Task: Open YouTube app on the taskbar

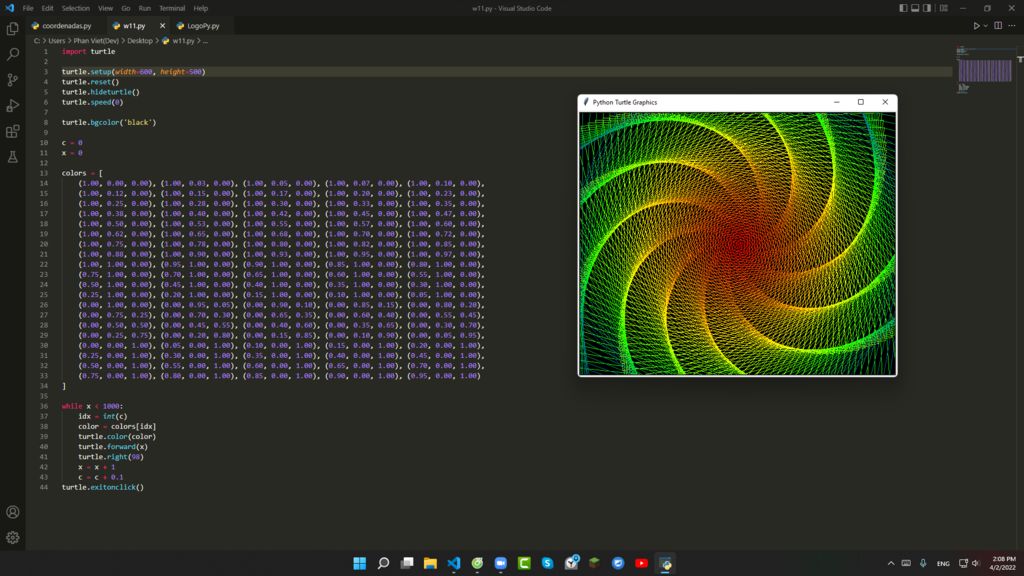Action: [641, 563]
